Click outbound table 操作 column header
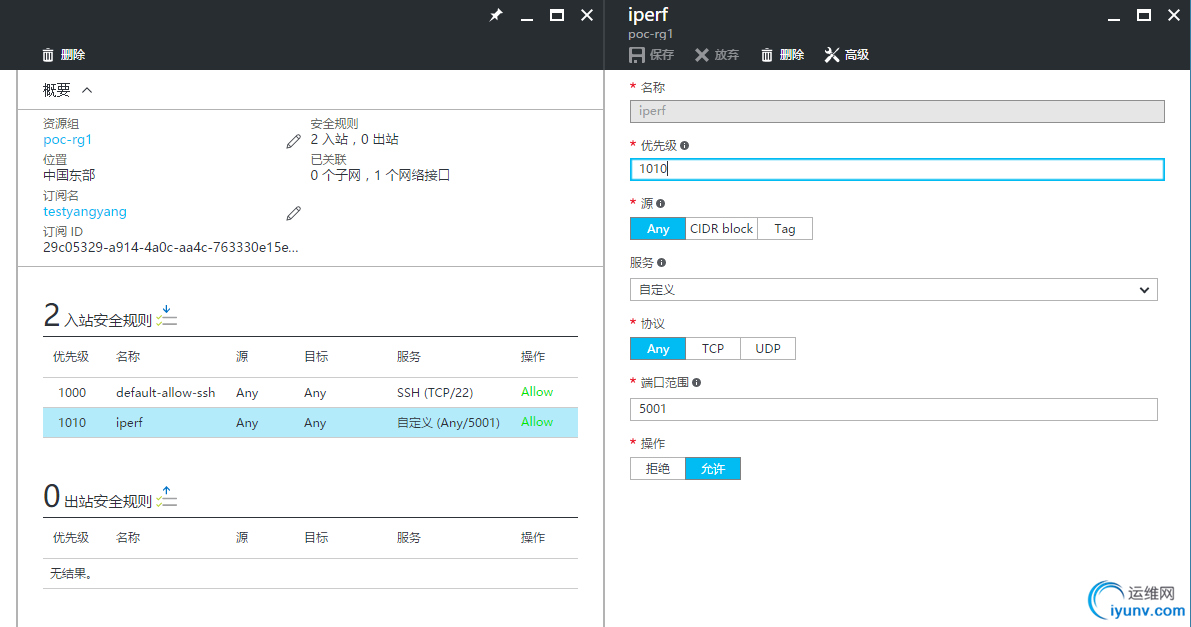 click(532, 538)
